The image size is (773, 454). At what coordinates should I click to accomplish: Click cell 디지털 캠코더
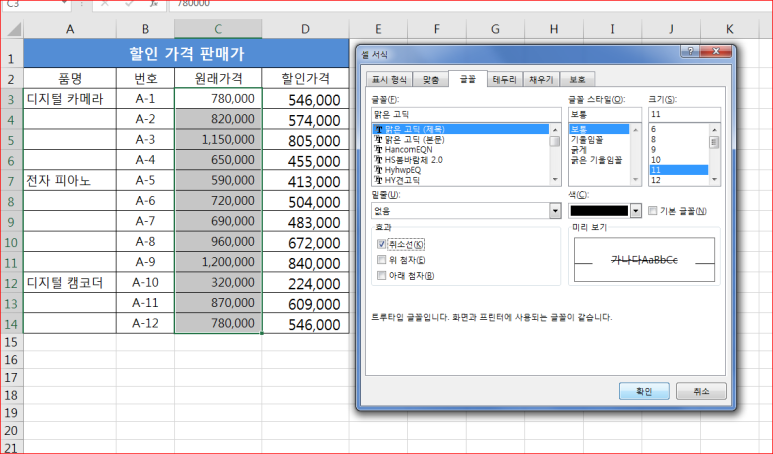[x=70, y=282]
